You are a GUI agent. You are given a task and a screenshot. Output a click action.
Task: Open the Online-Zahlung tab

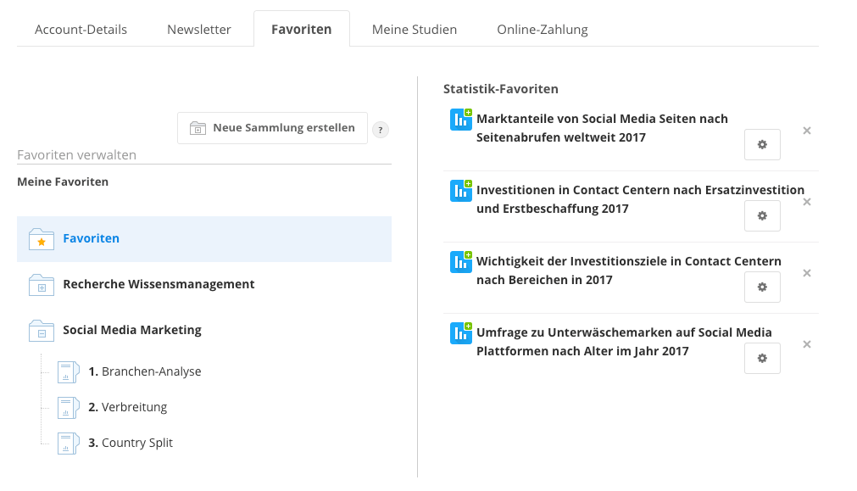542,30
